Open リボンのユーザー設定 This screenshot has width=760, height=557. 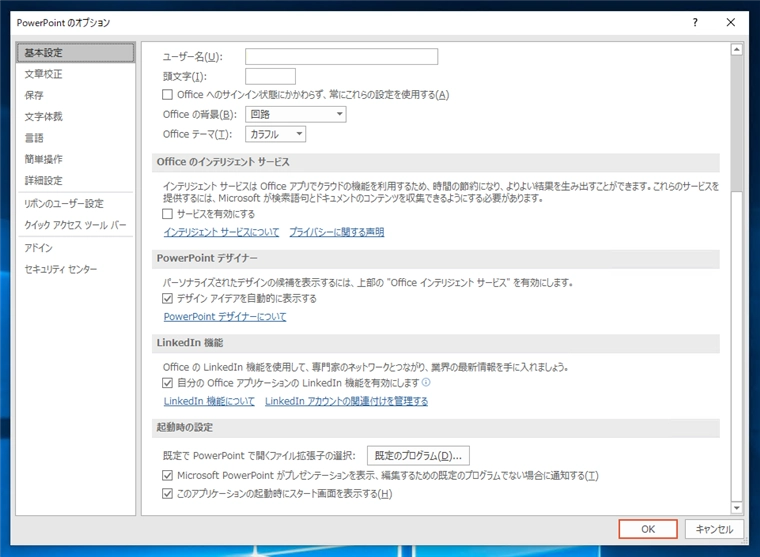click(x=75, y=204)
